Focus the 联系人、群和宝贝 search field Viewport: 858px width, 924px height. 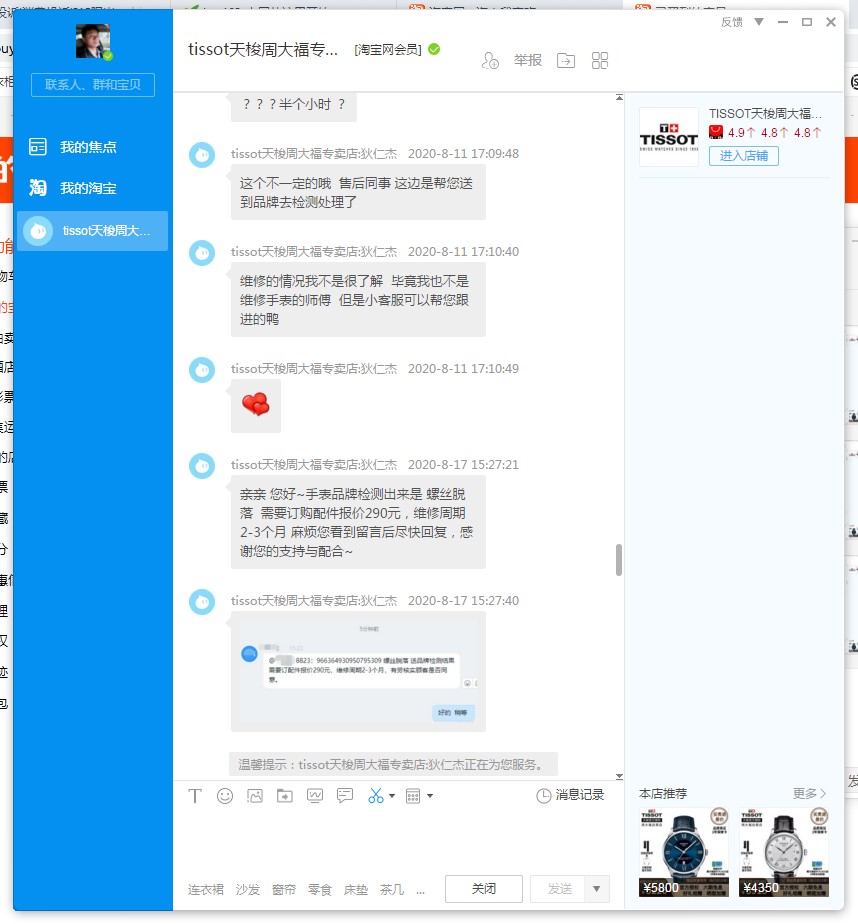[93, 85]
